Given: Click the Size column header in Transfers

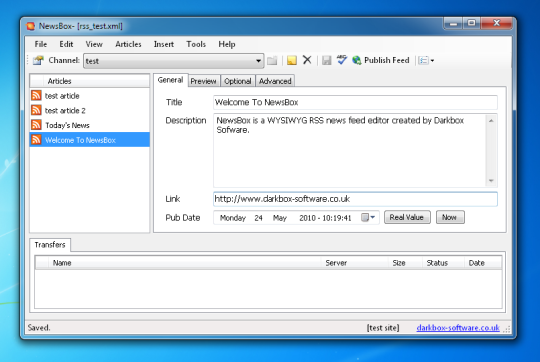Looking at the screenshot, I should tap(405, 263).
